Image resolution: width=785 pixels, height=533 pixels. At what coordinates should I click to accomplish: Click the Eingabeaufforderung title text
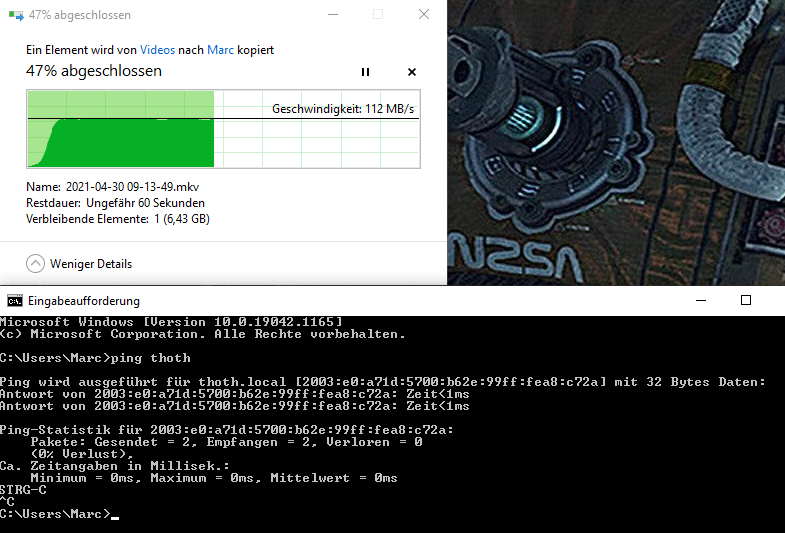click(x=84, y=301)
